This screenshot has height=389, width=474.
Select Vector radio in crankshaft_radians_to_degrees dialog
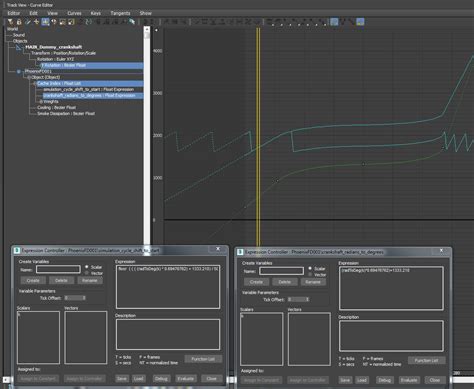pyautogui.click(x=310, y=274)
